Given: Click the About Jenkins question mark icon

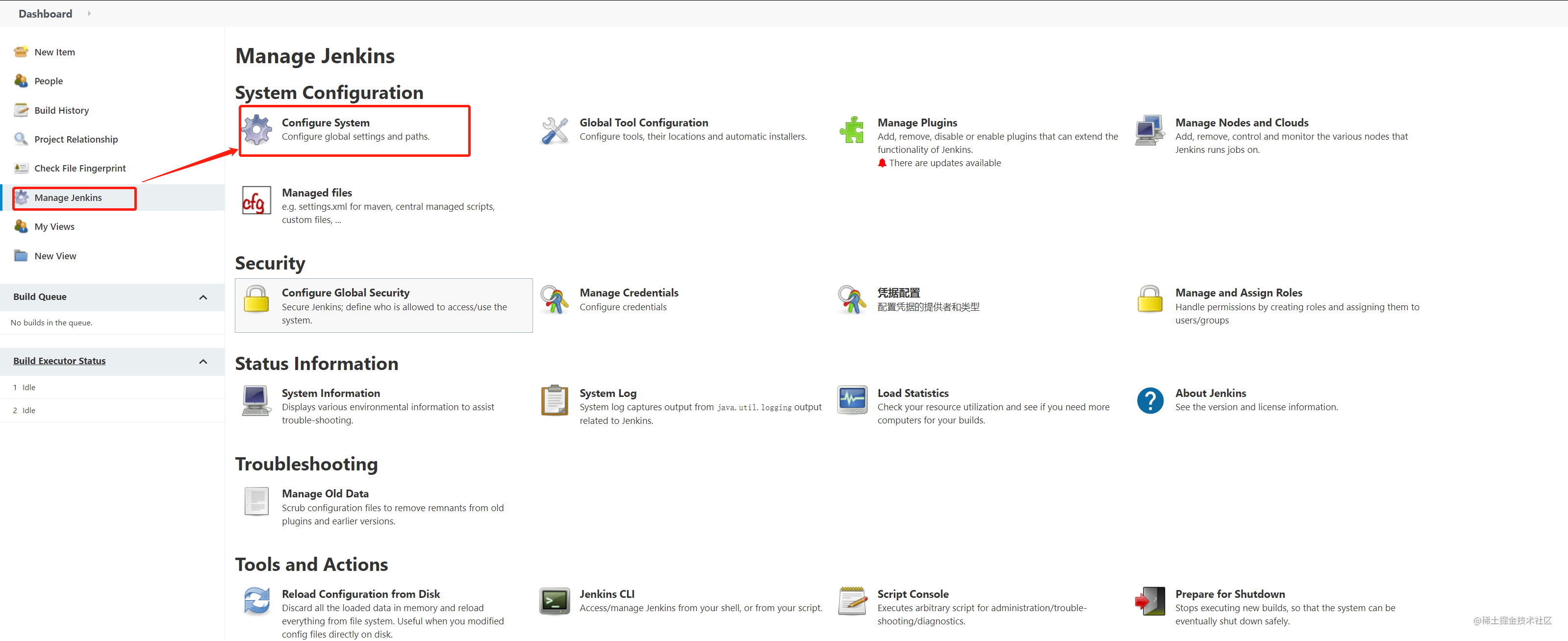Looking at the screenshot, I should tap(1150, 400).
